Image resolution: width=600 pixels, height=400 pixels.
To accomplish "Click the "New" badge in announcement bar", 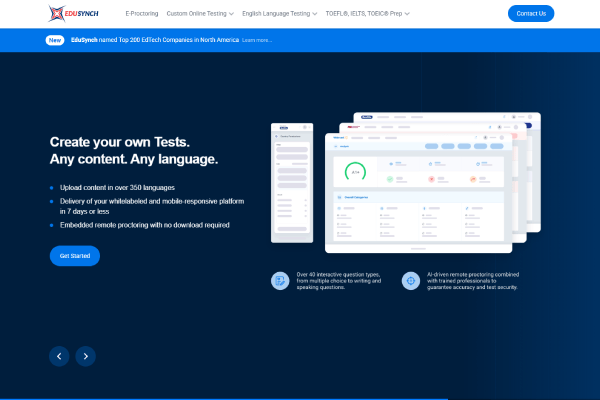I will [54, 40].
